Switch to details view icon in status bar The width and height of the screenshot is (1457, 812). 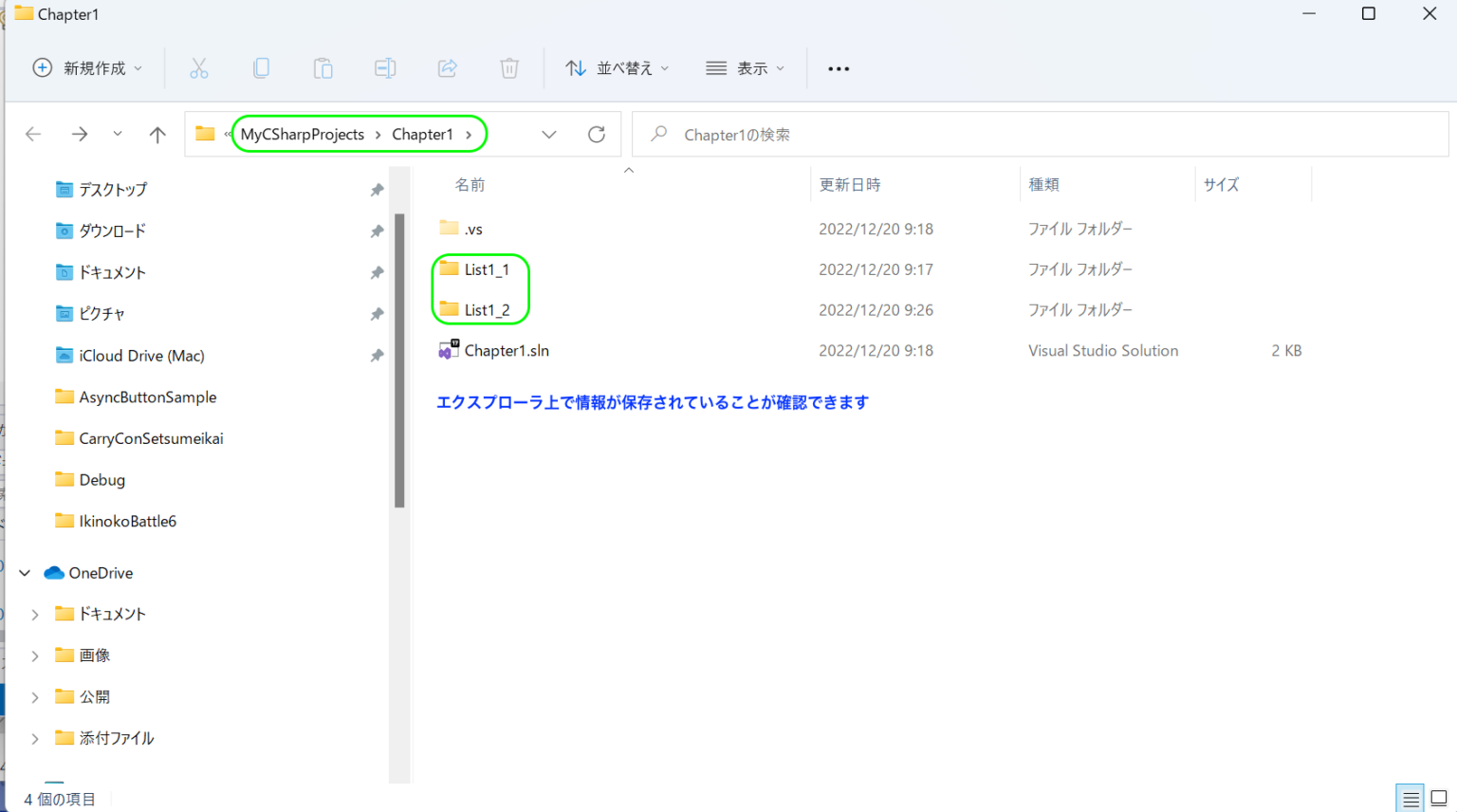pos(1411,799)
